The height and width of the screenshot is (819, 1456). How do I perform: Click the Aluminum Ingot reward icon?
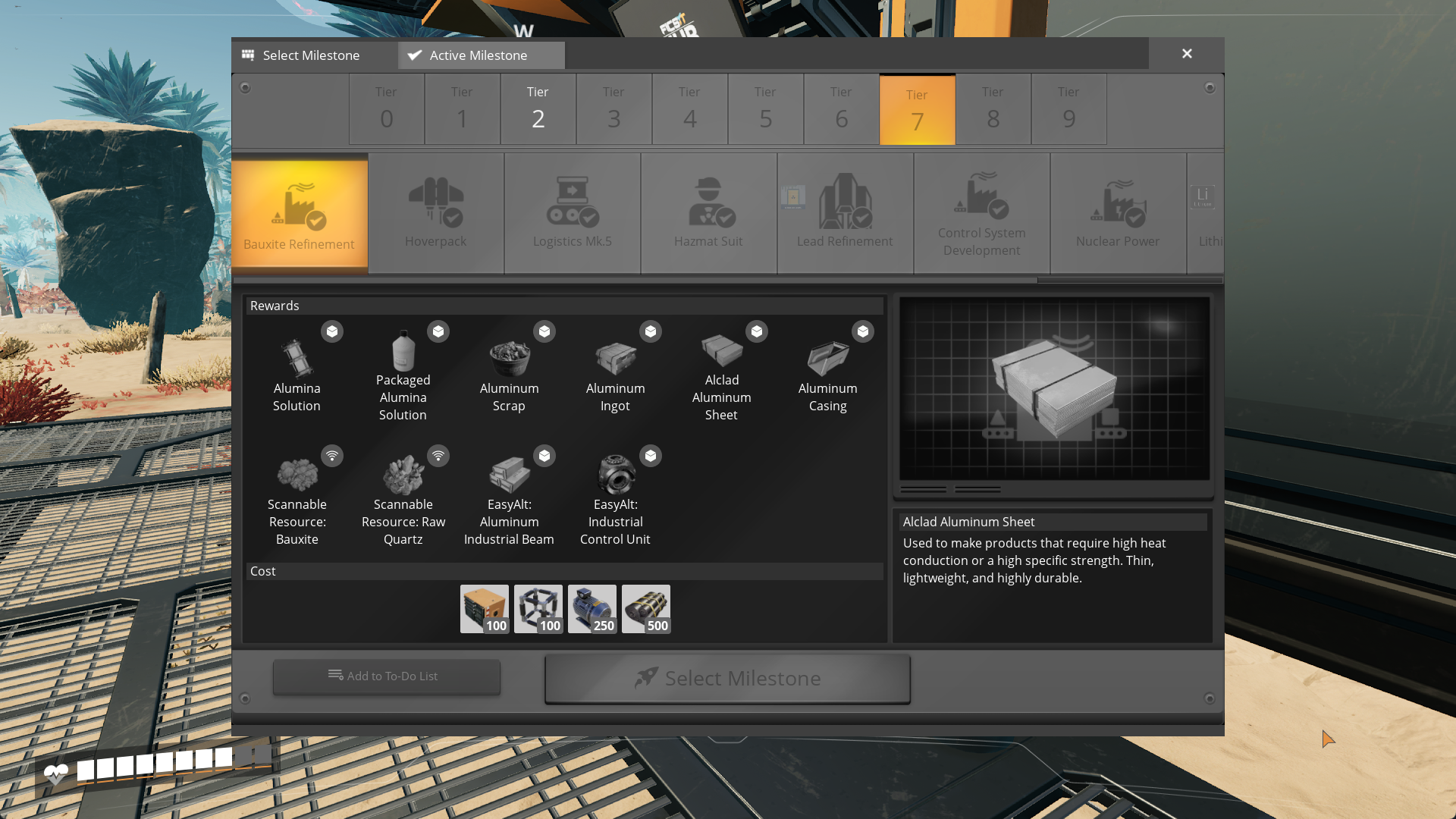pos(615,358)
